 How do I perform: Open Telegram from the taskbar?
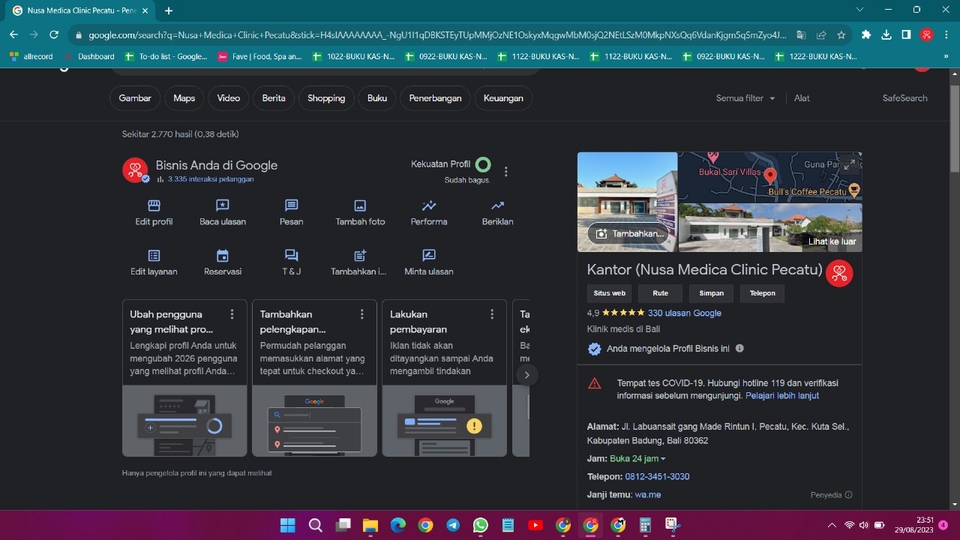click(453, 525)
